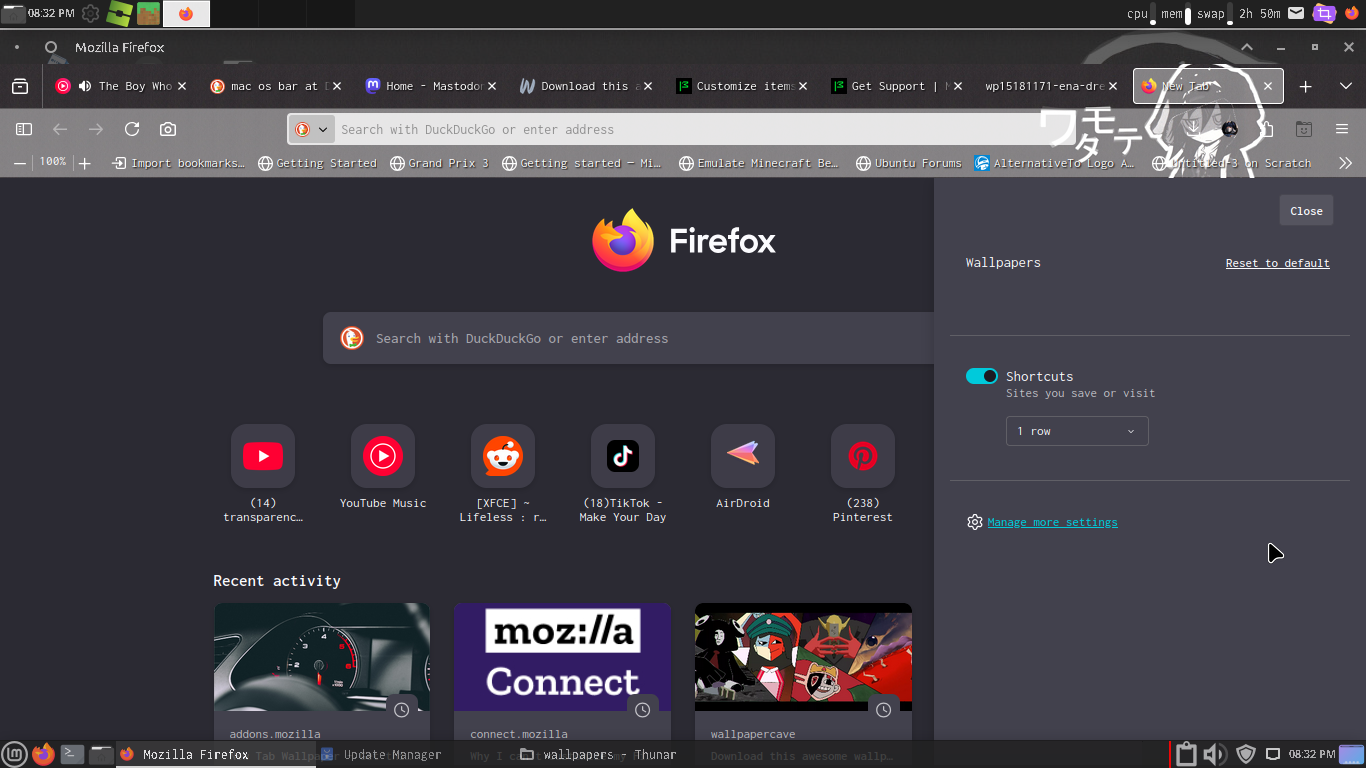
Task: Go back with the toolbar back arrow
Action: [x=60, y=129]
